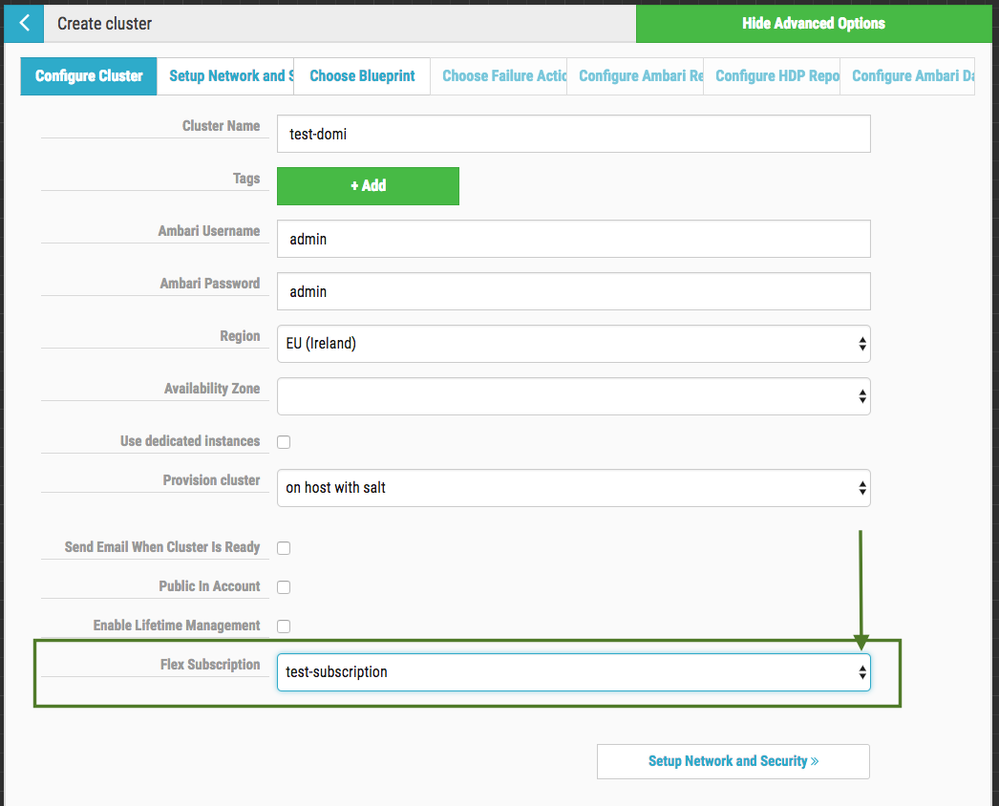Open the Provision cluster dropdown

(573, 488)
